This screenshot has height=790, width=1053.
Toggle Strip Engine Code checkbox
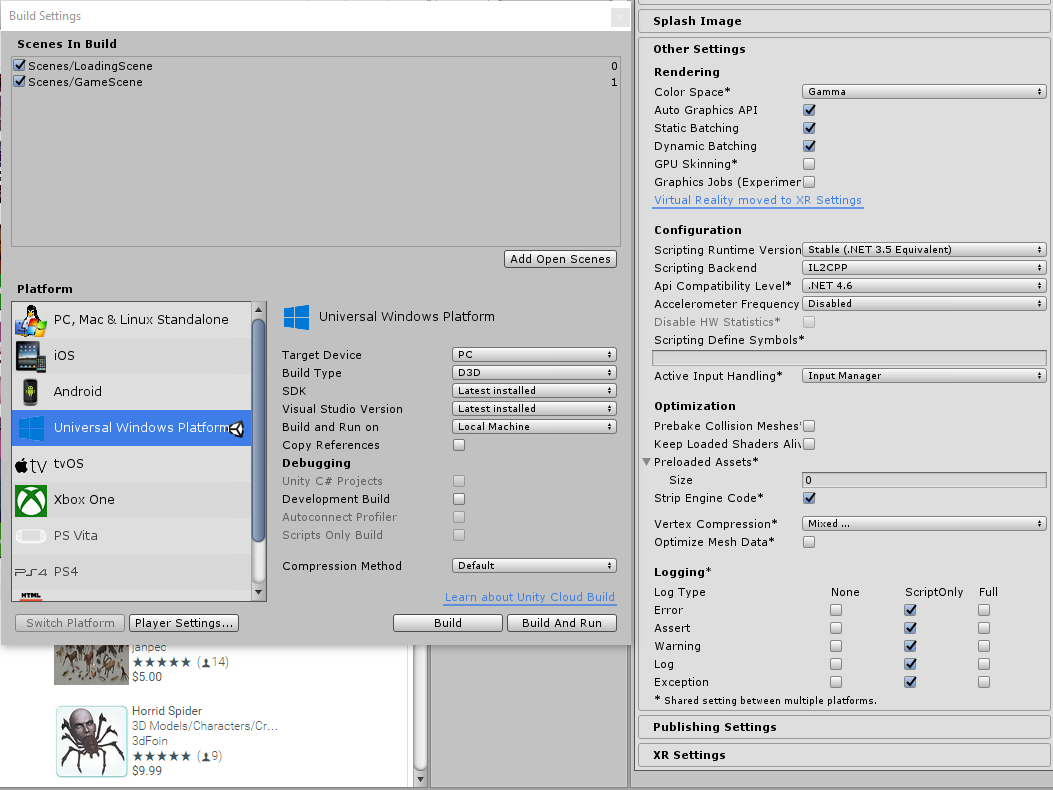point(809,498)
